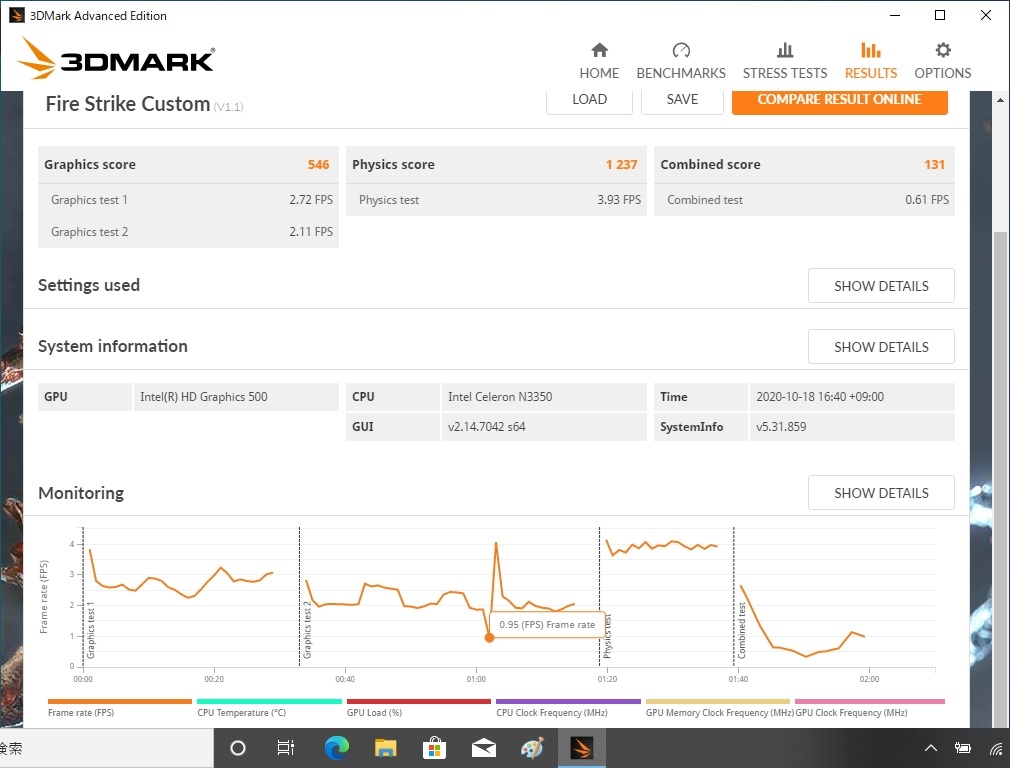Go to the HOME tab

[599, 61]
